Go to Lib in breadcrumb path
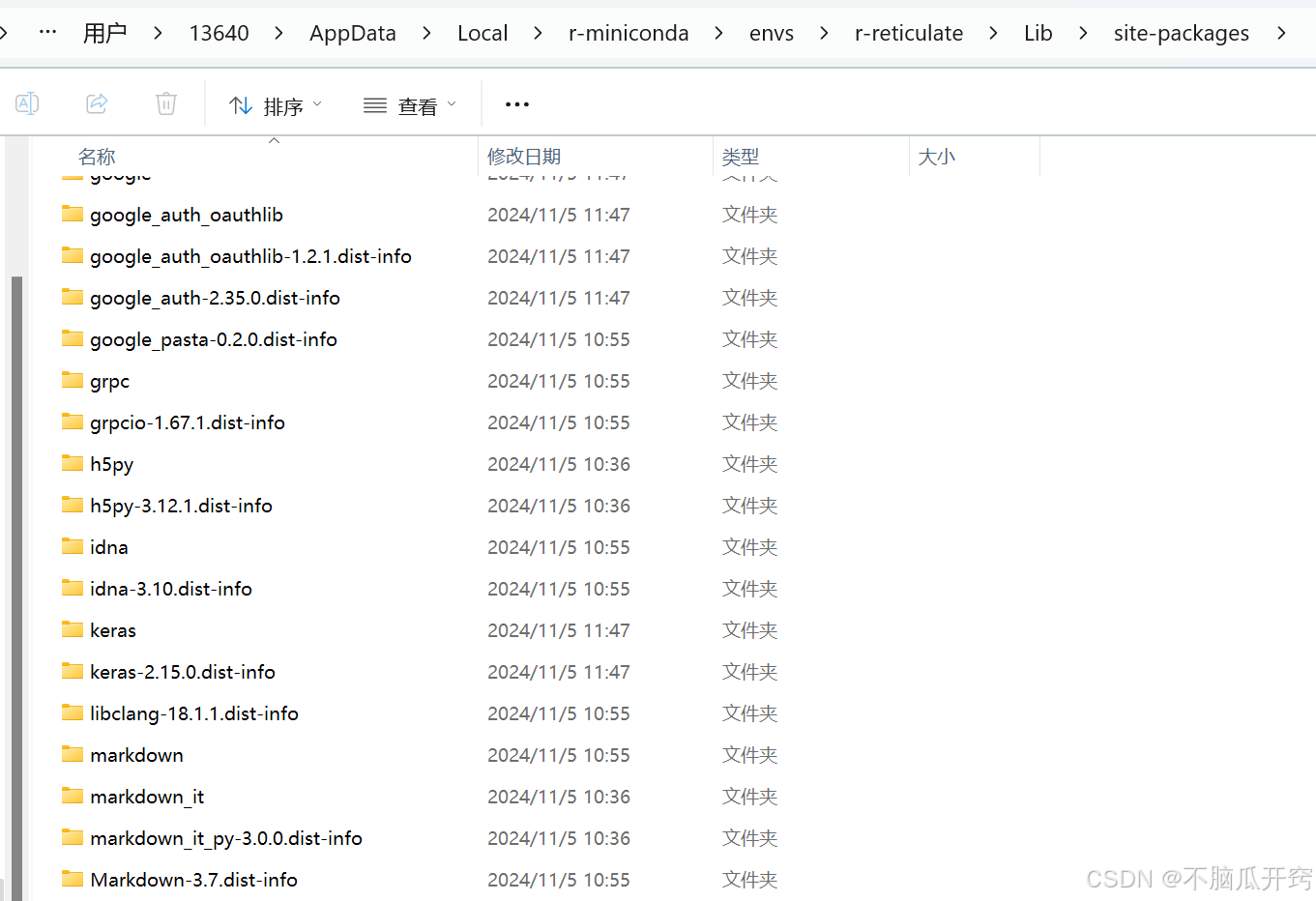Viewport: 1316px width, 901px height. click(x=1038, y=33)
